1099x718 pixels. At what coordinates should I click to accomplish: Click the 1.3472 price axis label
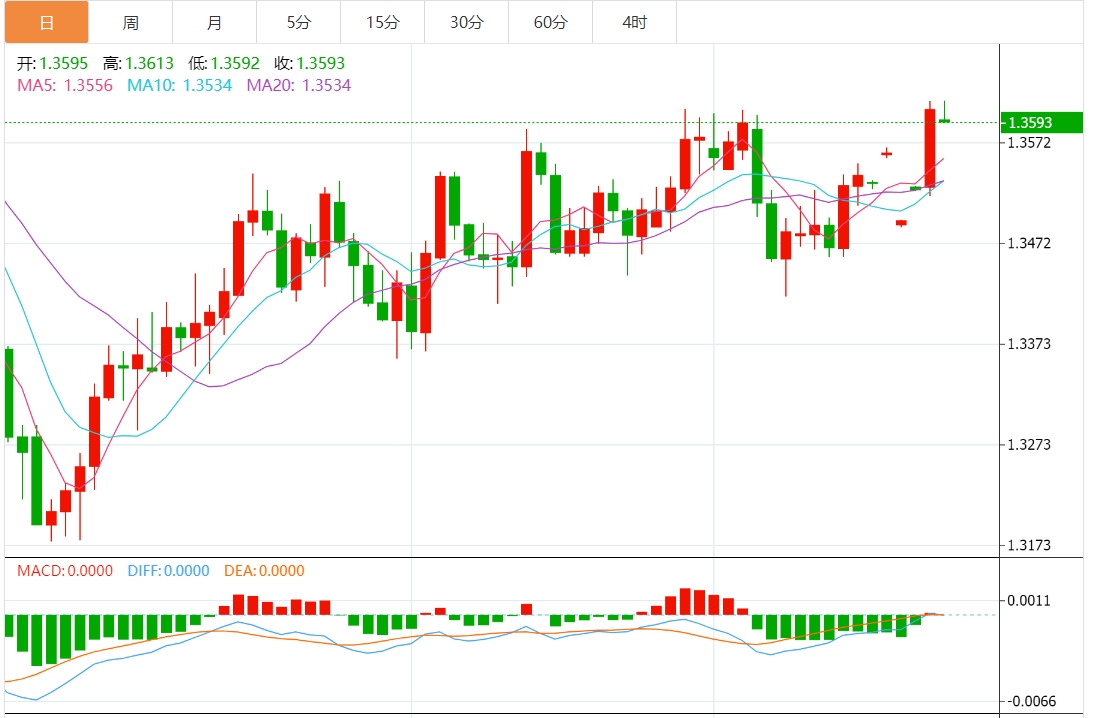pos(1029,243)
